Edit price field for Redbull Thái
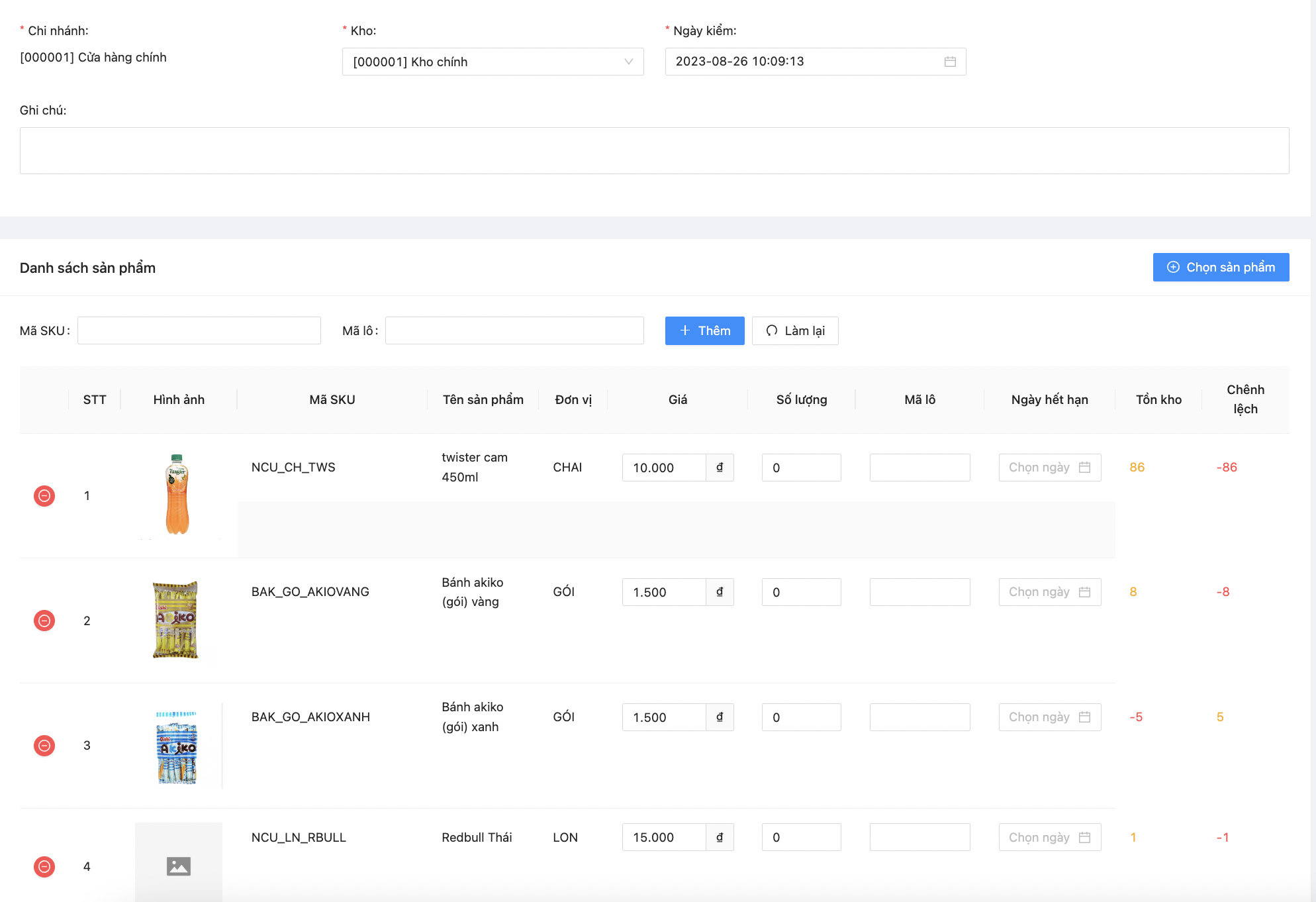The width and height of the screenshot is (1316, 902). pos(663,838)
